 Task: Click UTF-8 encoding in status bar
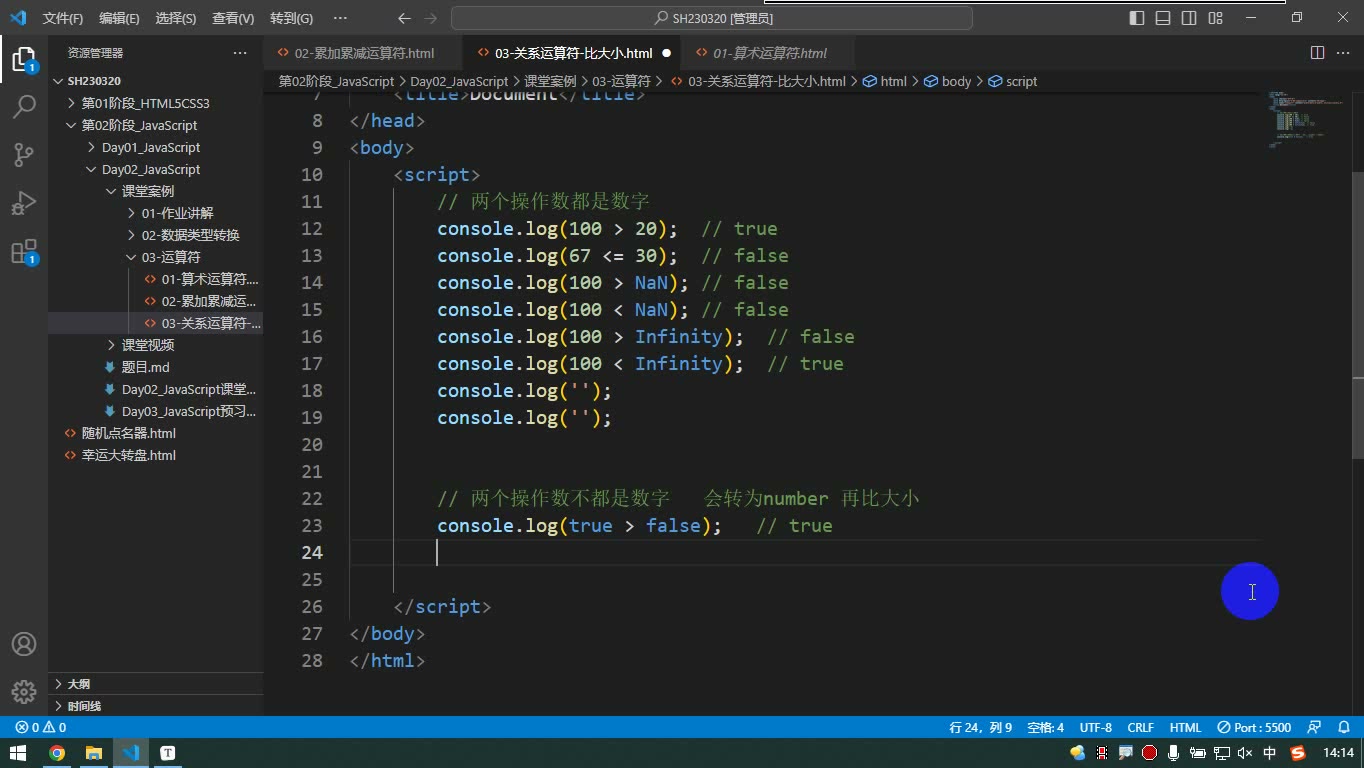tap(1095, 727)
